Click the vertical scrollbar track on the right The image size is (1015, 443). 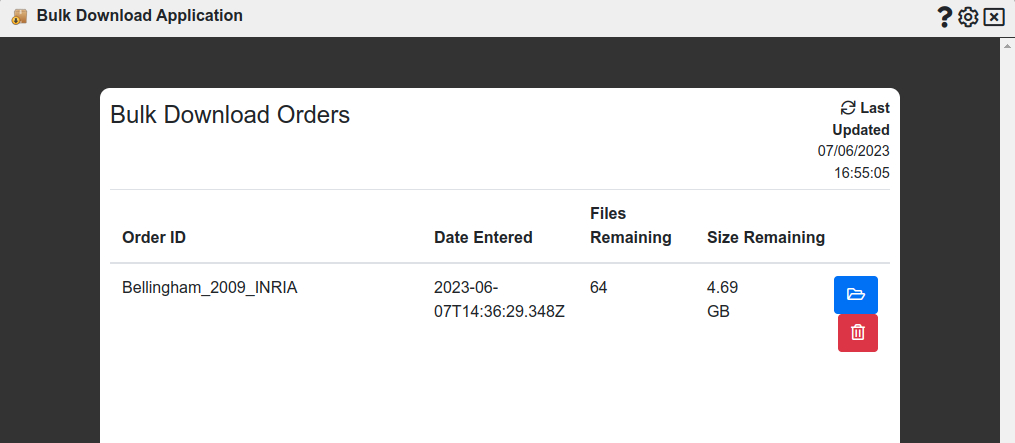(x=1007, y=250)
